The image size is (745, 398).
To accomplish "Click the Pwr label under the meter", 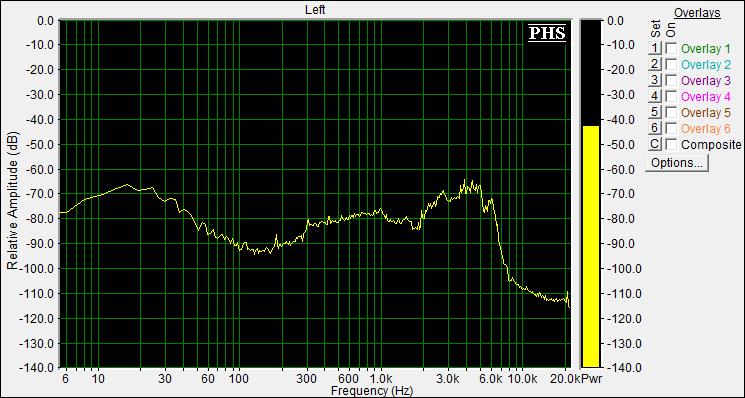I will tap(591, 379).
